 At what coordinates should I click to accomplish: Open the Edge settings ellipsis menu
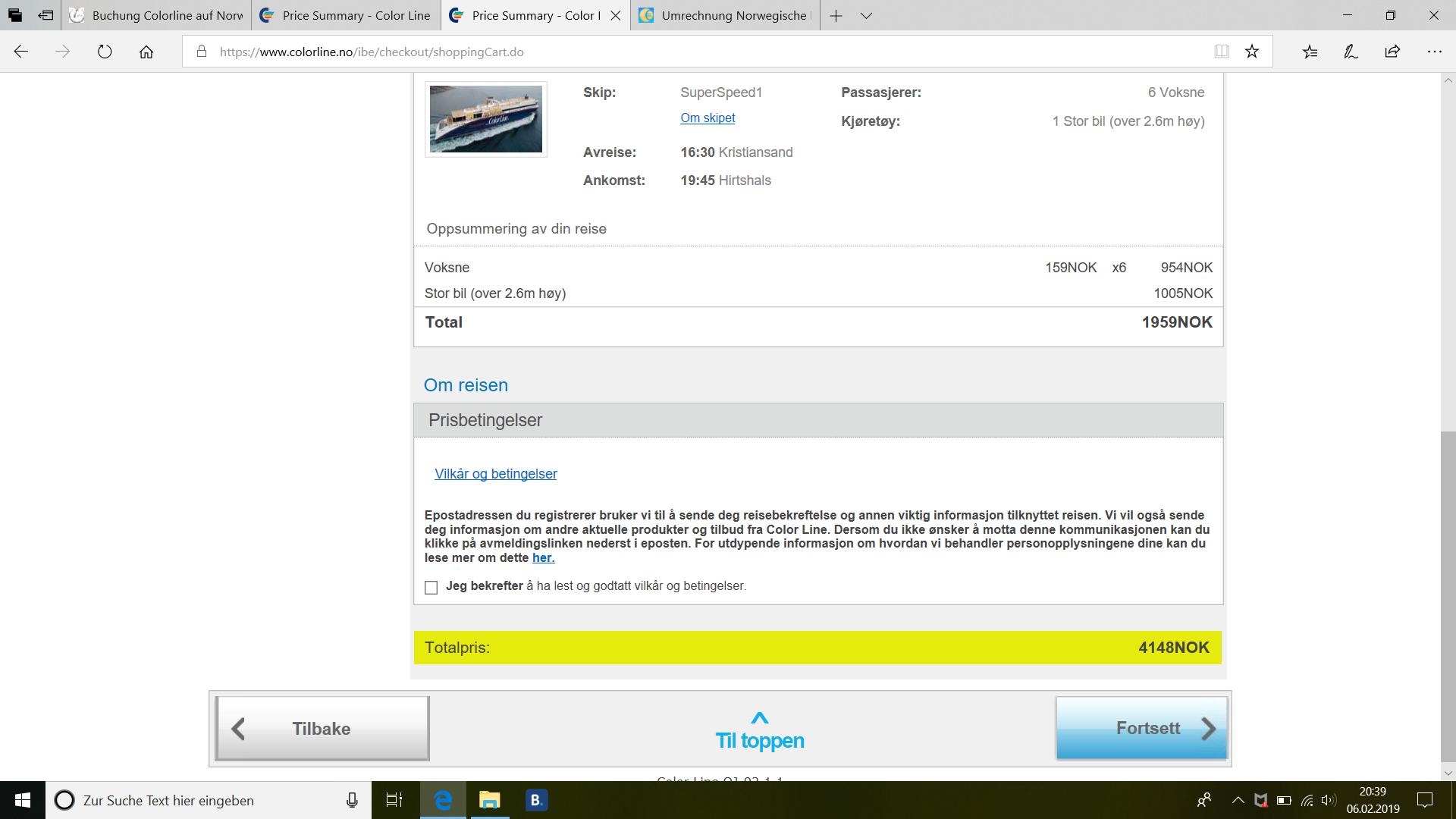pos(1434,52)
